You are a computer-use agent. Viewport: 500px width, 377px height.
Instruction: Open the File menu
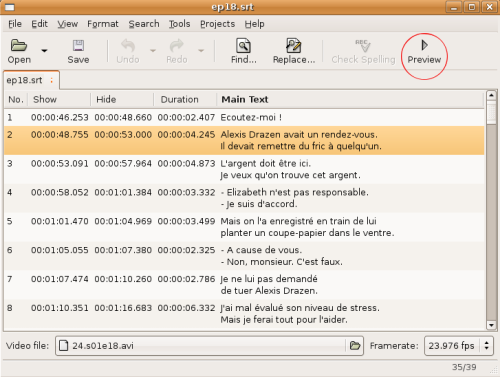[x=15, y=24]
